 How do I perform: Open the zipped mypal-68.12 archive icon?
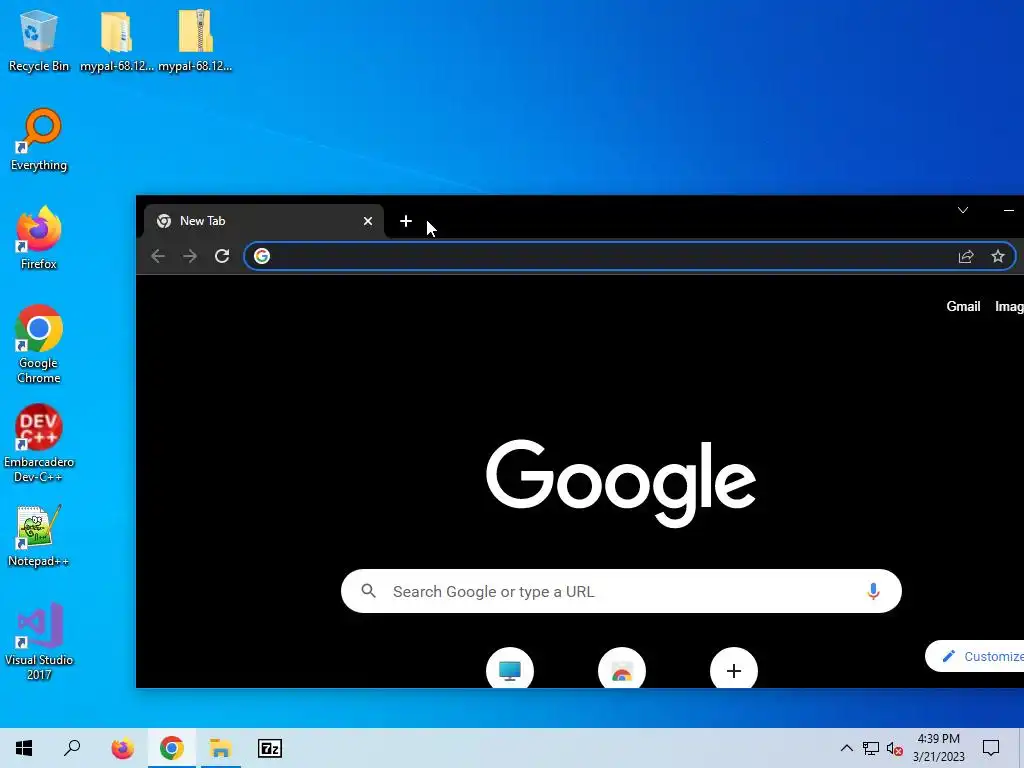pos(195,40)
